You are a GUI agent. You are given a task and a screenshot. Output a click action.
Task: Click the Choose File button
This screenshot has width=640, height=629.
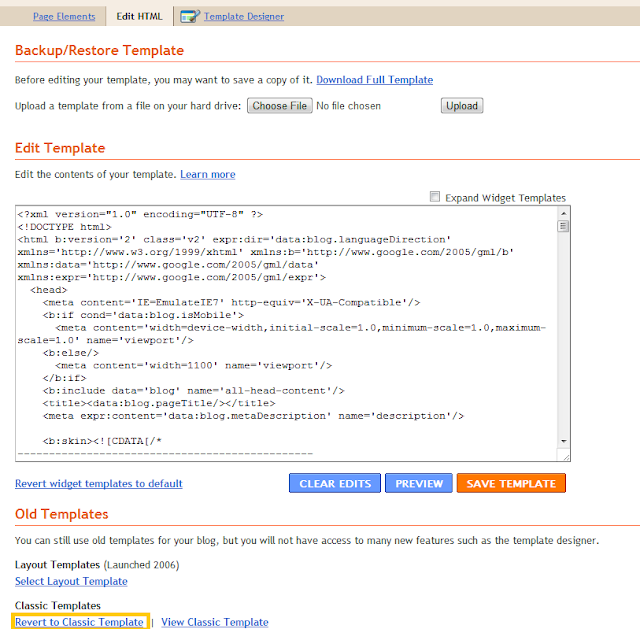[x=280, y=106]
